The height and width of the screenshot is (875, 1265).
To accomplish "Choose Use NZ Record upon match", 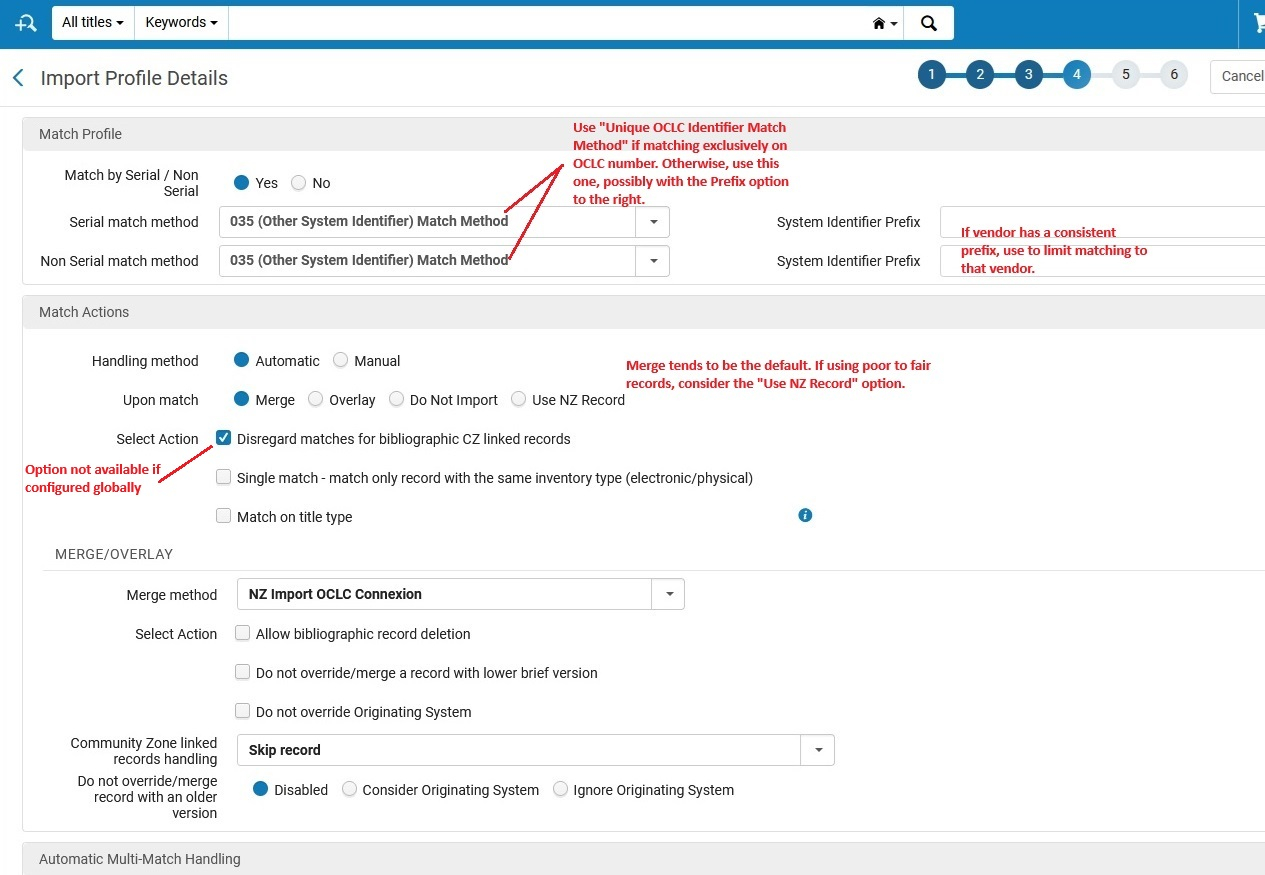I will (x=518, y=400).
